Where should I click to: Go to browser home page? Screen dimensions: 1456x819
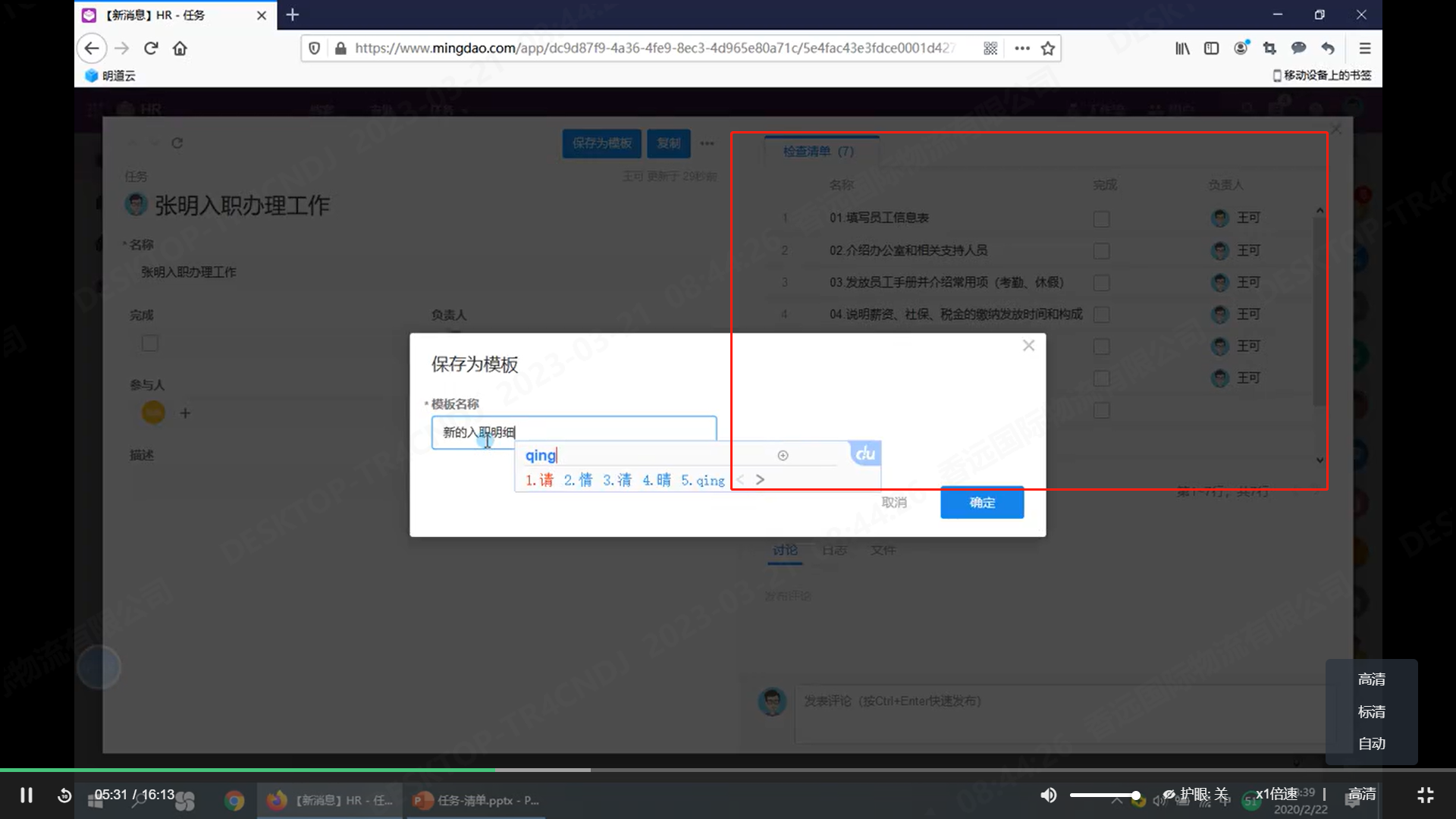(x=180, y=49)
